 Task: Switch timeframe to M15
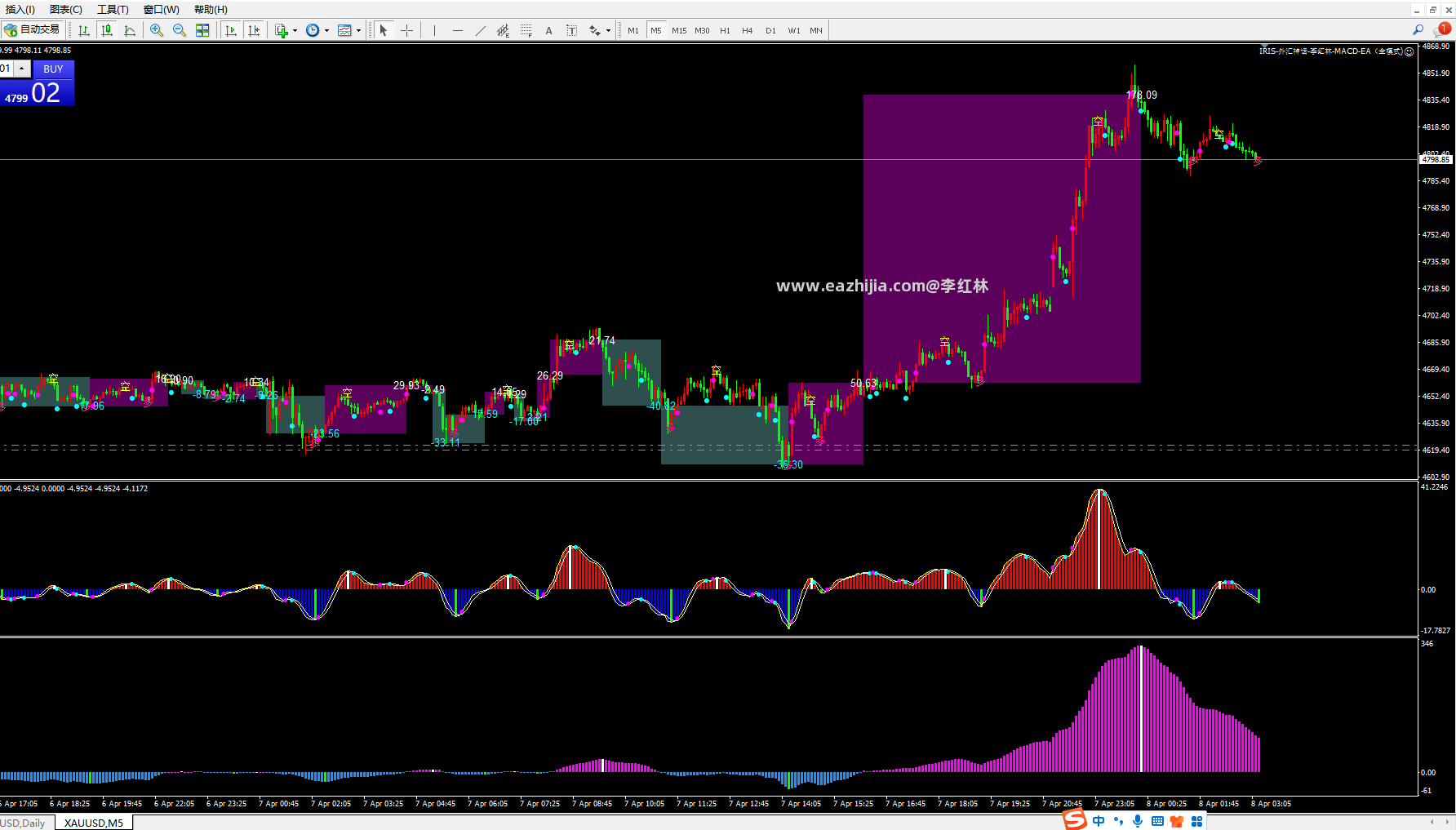(679, 30)
